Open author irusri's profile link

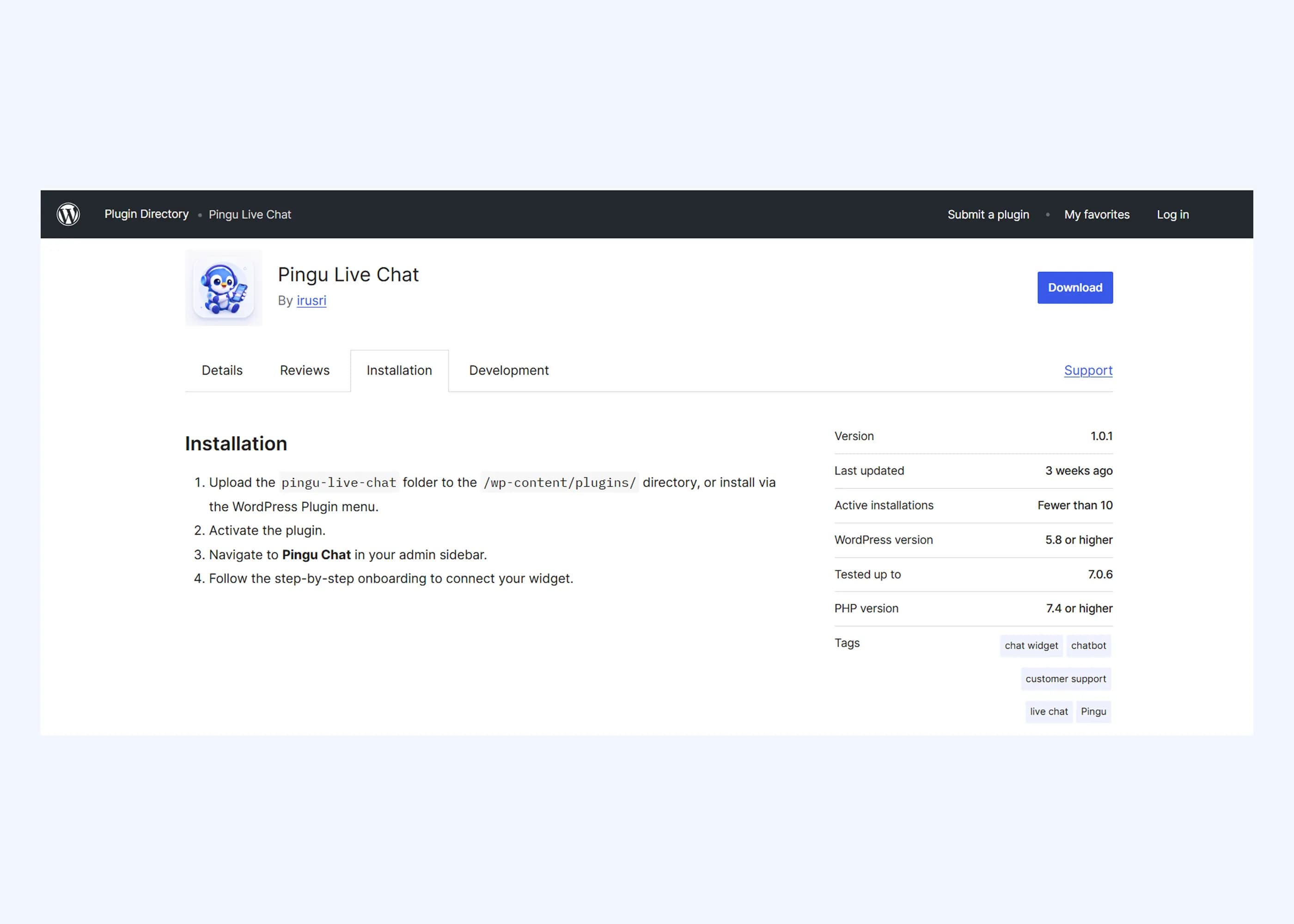(311, 300)
